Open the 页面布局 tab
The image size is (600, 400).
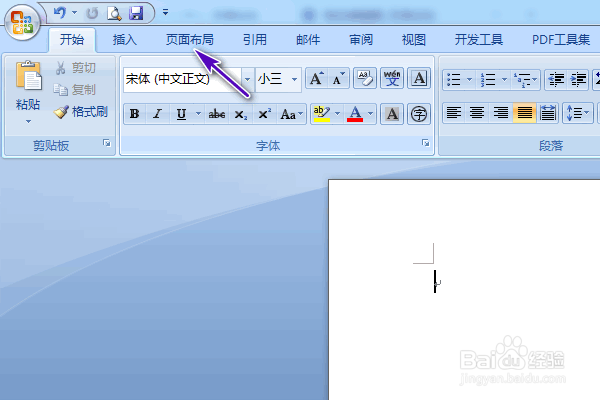[190, 39]
